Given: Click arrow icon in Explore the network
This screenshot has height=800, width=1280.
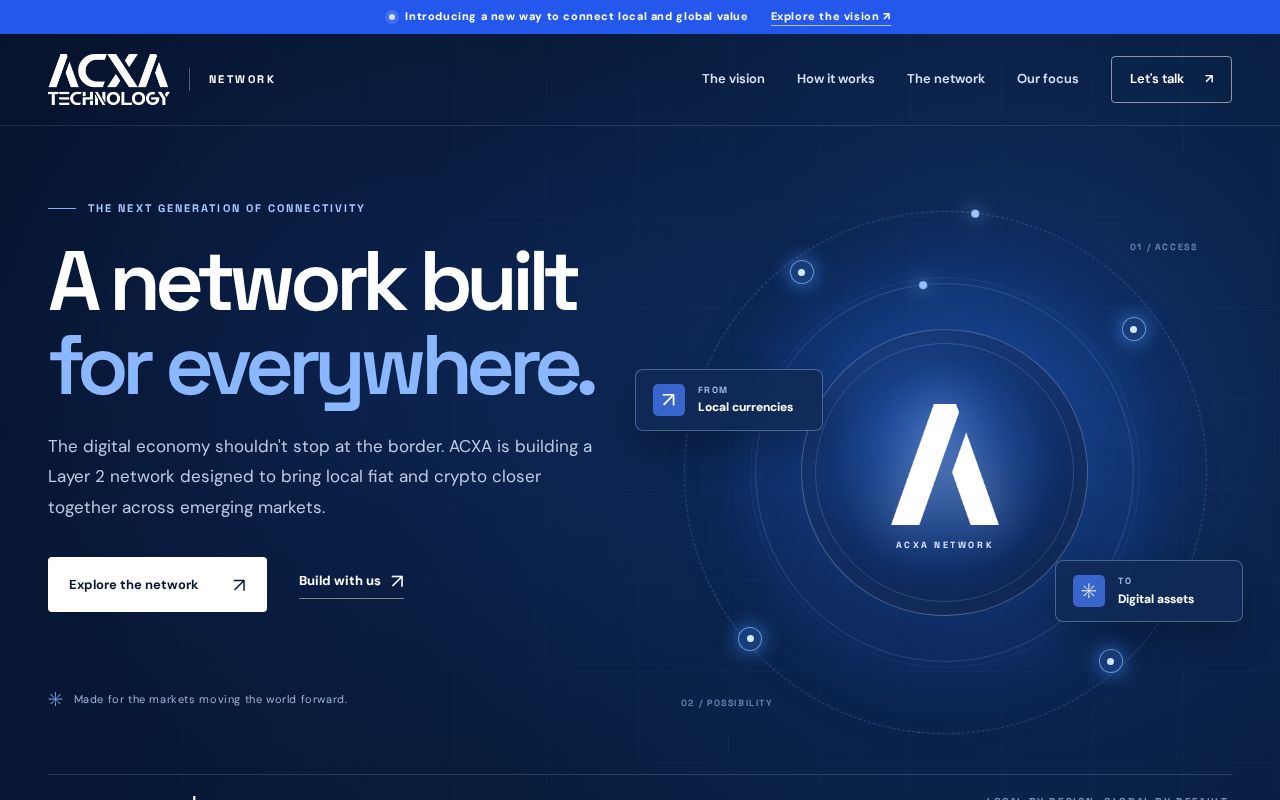Looking at the screenshot, I should point(239,585).
